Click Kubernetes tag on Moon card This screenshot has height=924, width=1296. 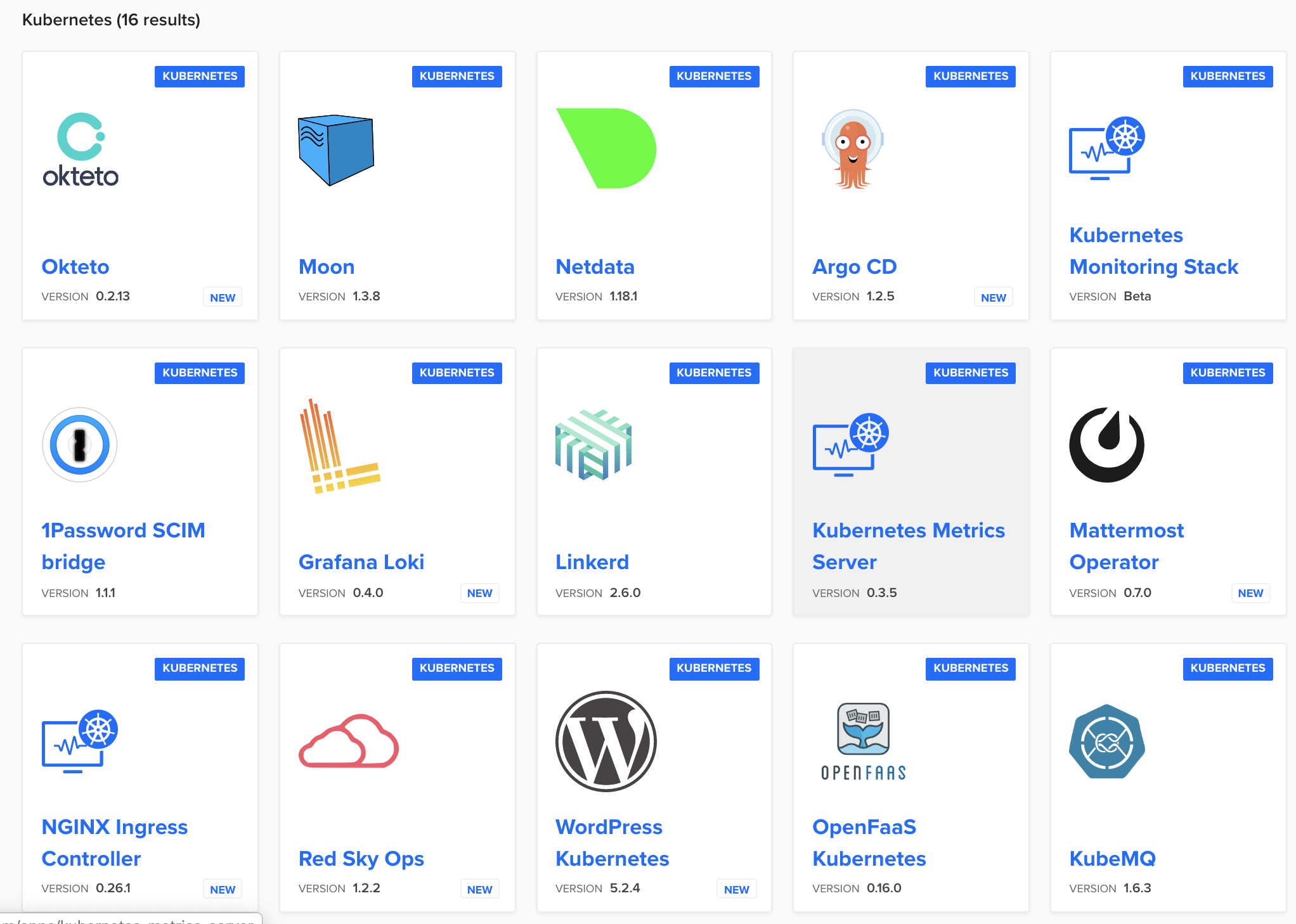(x=457, y=76)
